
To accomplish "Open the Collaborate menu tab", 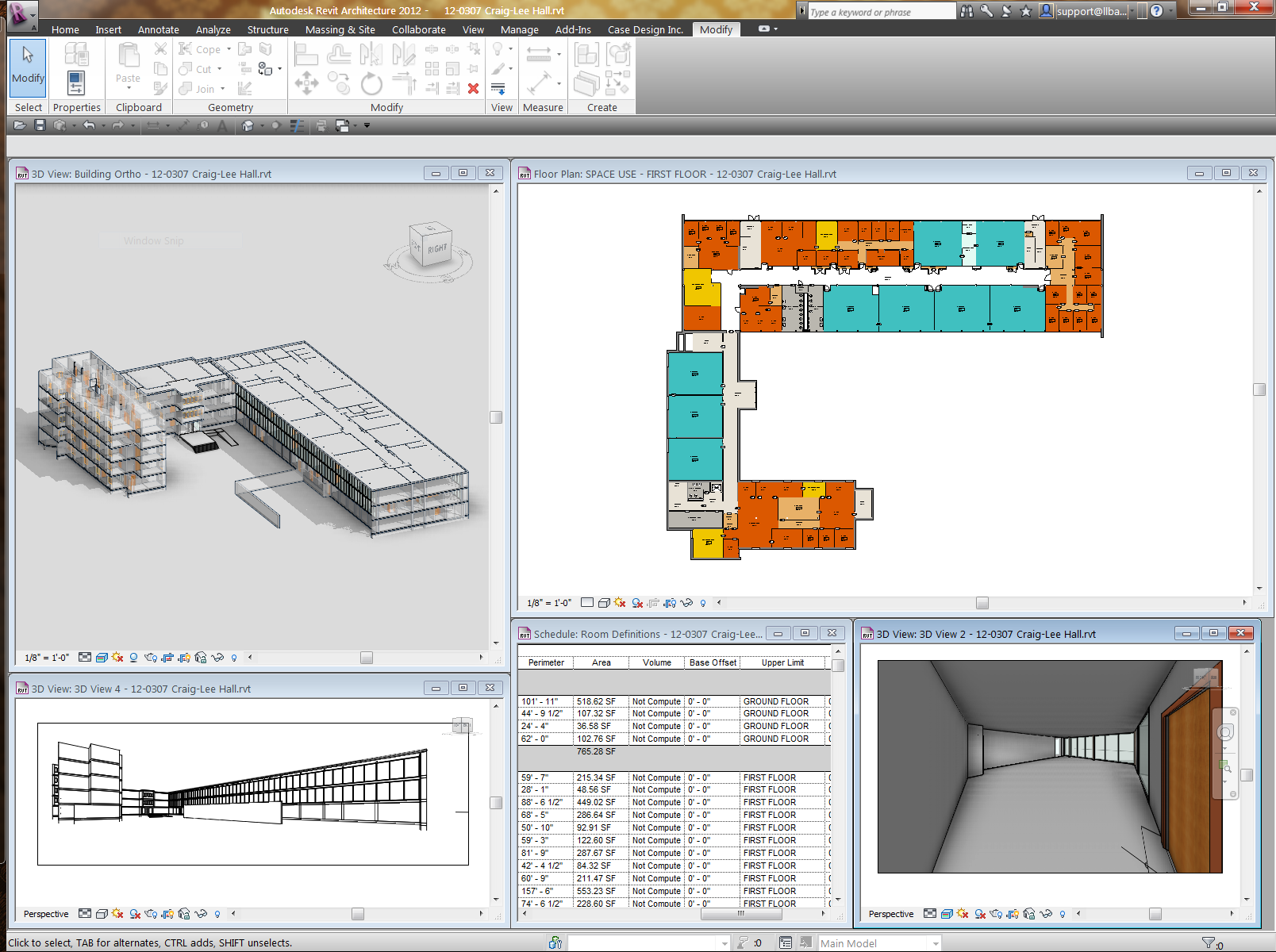I will (x=418, y=29).
